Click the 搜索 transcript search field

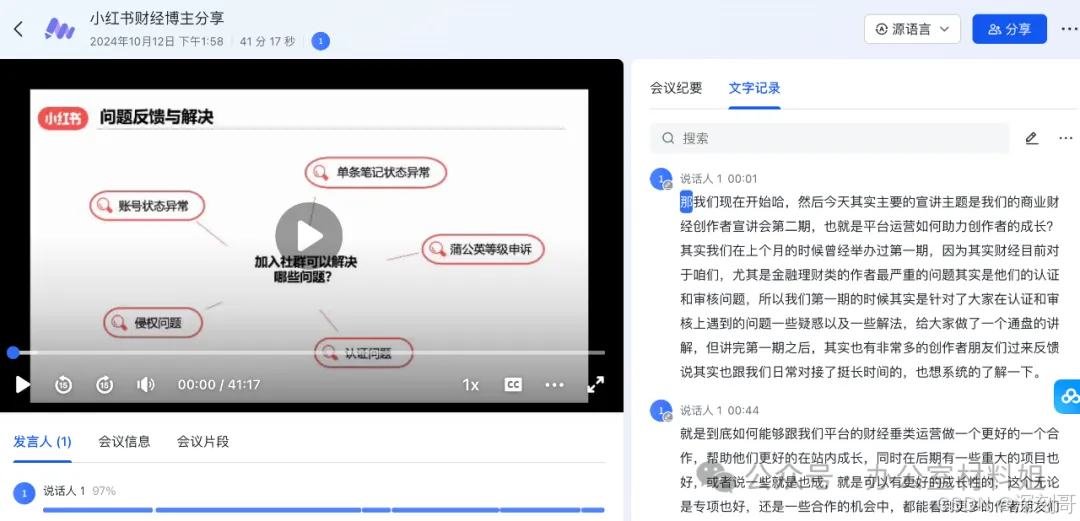pyautogui.click(x=829, y=138)
